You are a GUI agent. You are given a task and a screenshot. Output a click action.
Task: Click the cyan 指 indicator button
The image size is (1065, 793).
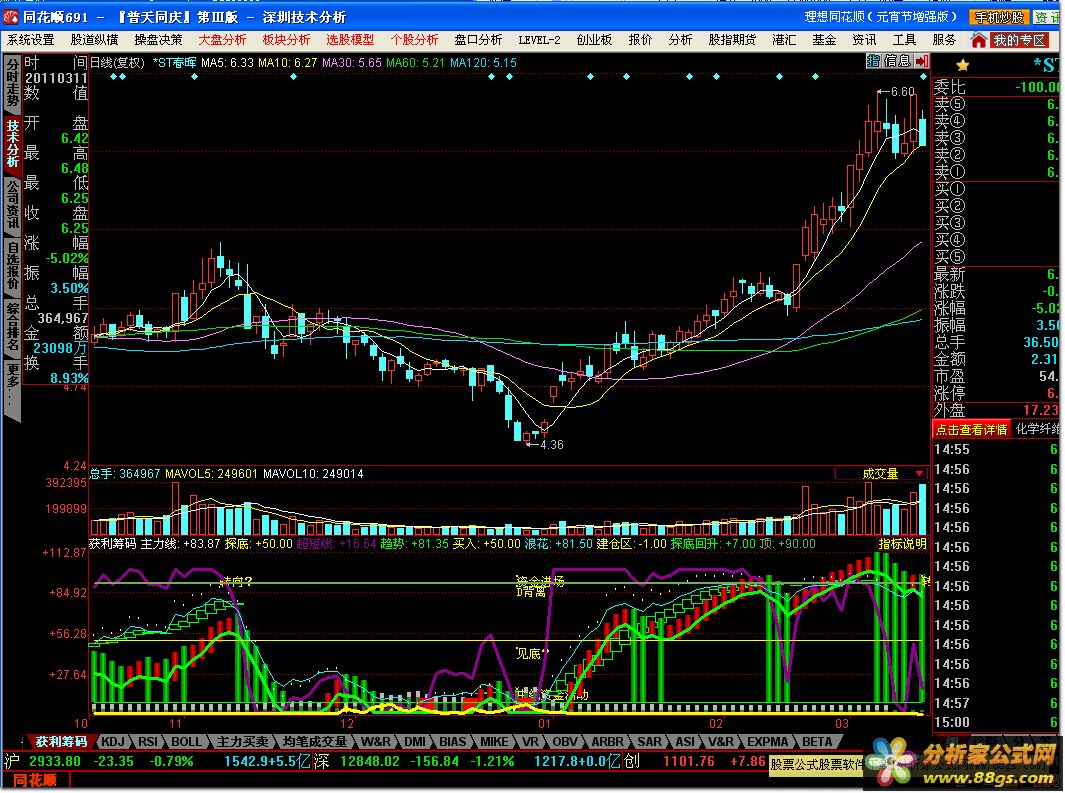click(x=873, y=62)
